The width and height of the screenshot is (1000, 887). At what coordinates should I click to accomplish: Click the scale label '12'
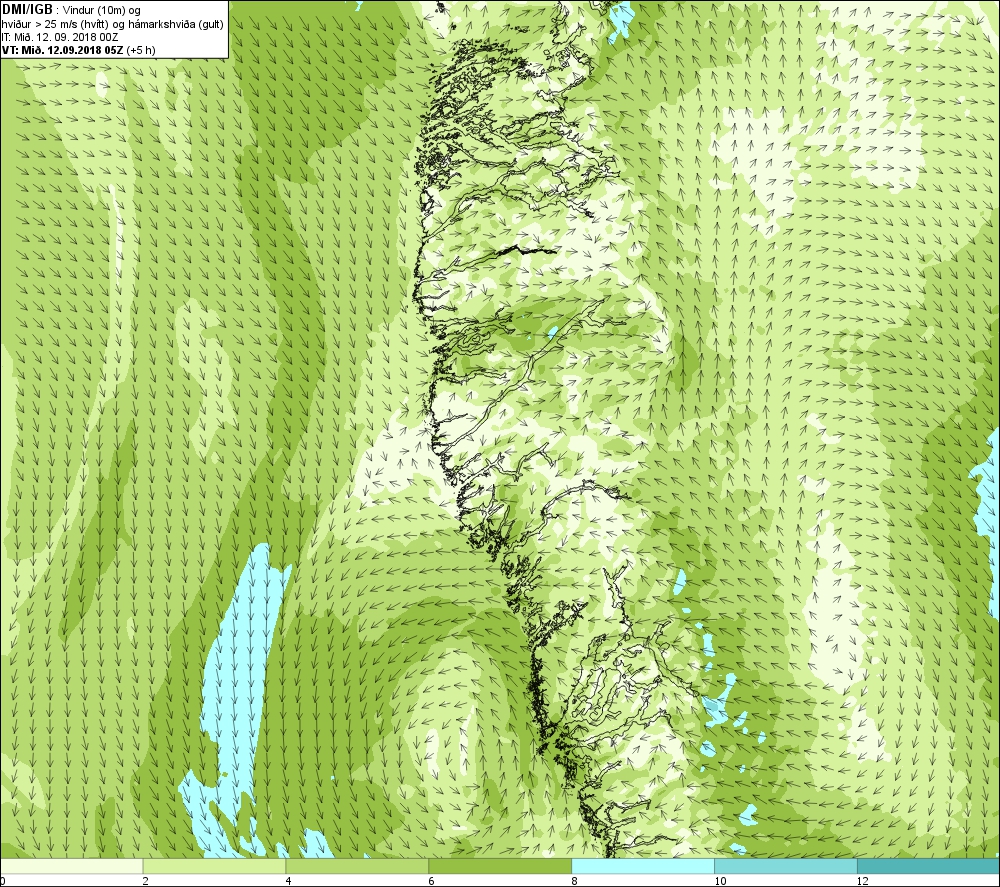click(x=862, y=881)
